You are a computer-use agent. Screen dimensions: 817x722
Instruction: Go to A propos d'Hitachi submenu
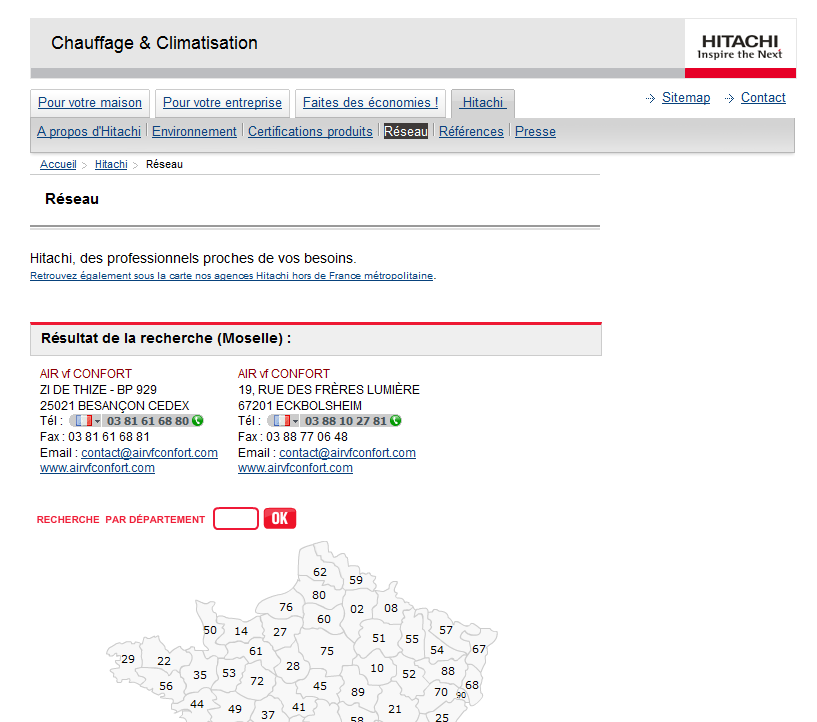pyautogui.click(x=89, y=132)
